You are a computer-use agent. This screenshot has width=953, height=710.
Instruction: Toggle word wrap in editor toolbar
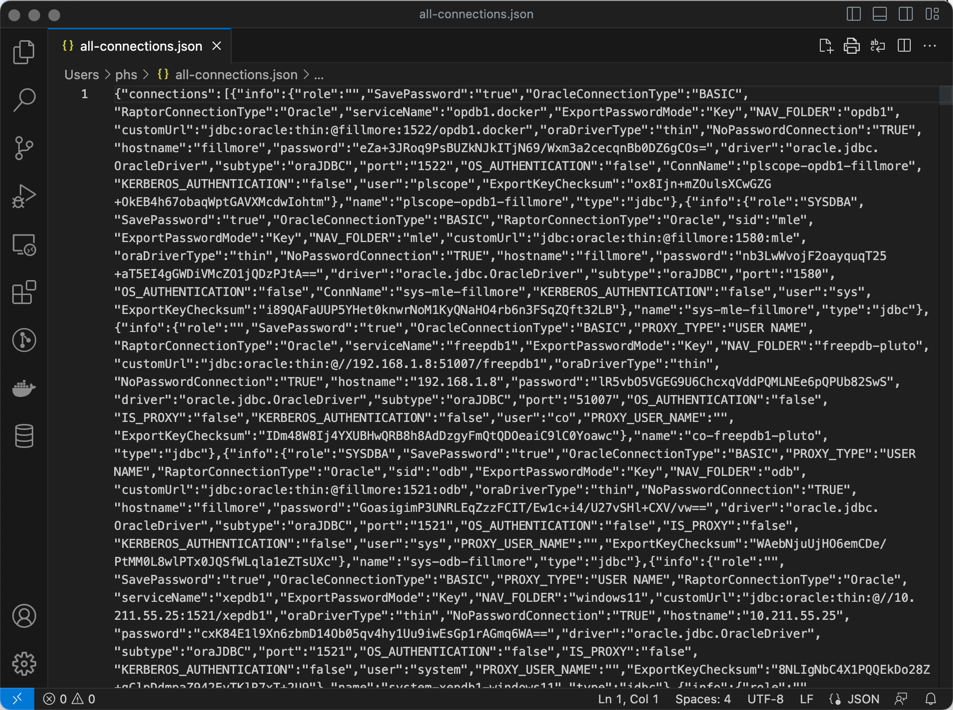coord(878,46)
